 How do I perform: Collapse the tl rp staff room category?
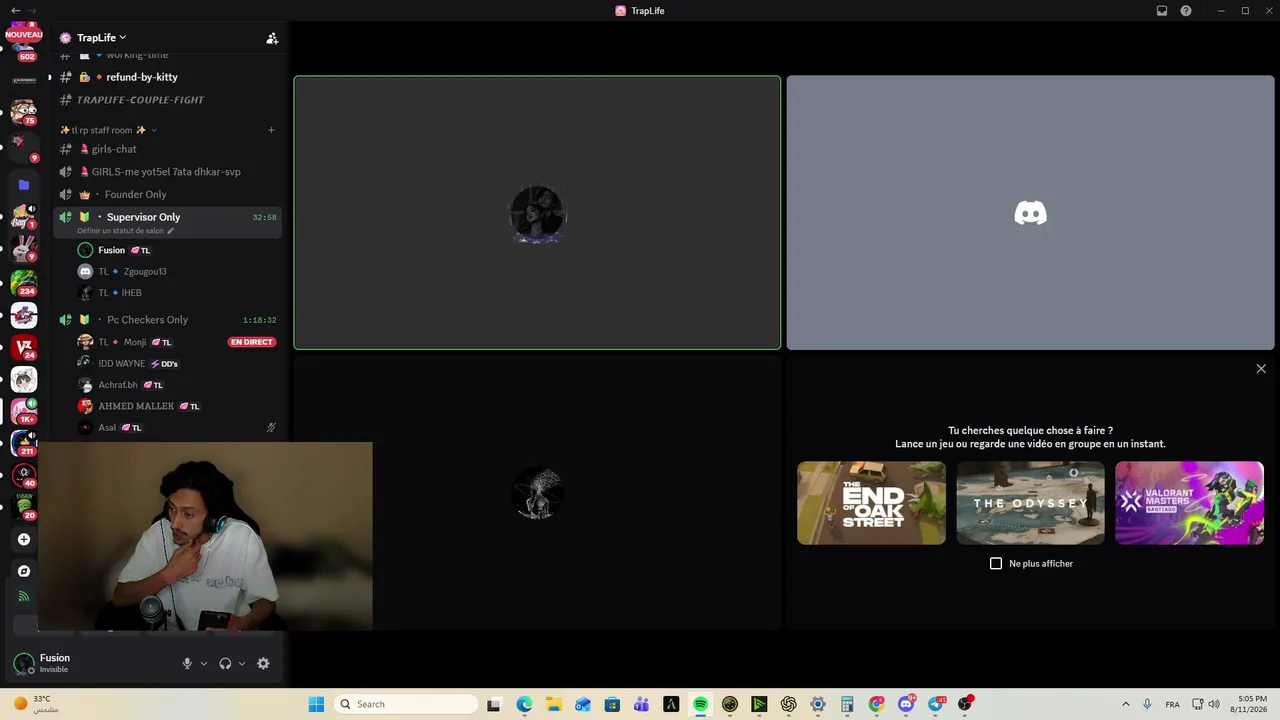click(108, 130)
